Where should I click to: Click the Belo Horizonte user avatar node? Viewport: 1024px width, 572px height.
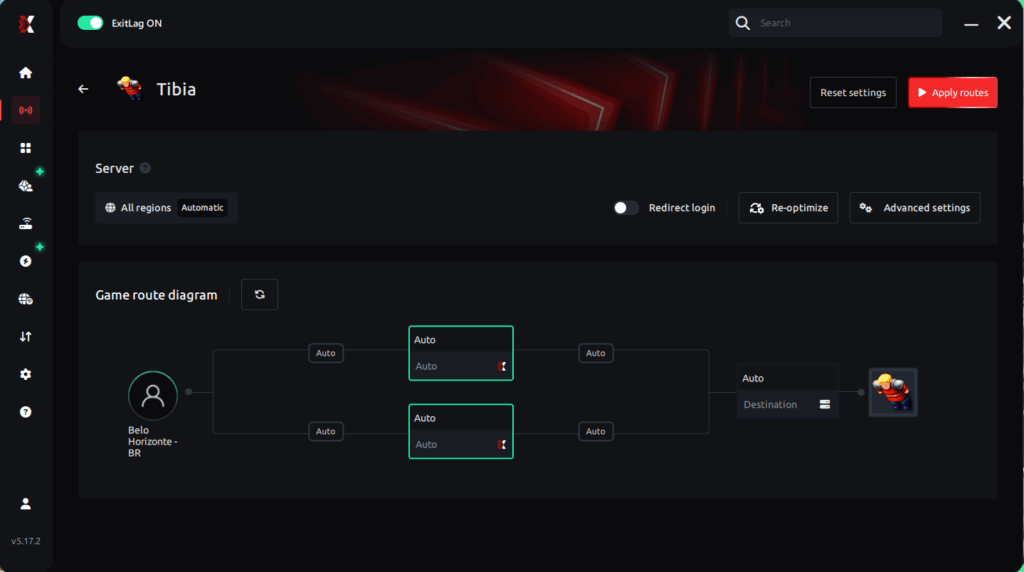point(153,395)
